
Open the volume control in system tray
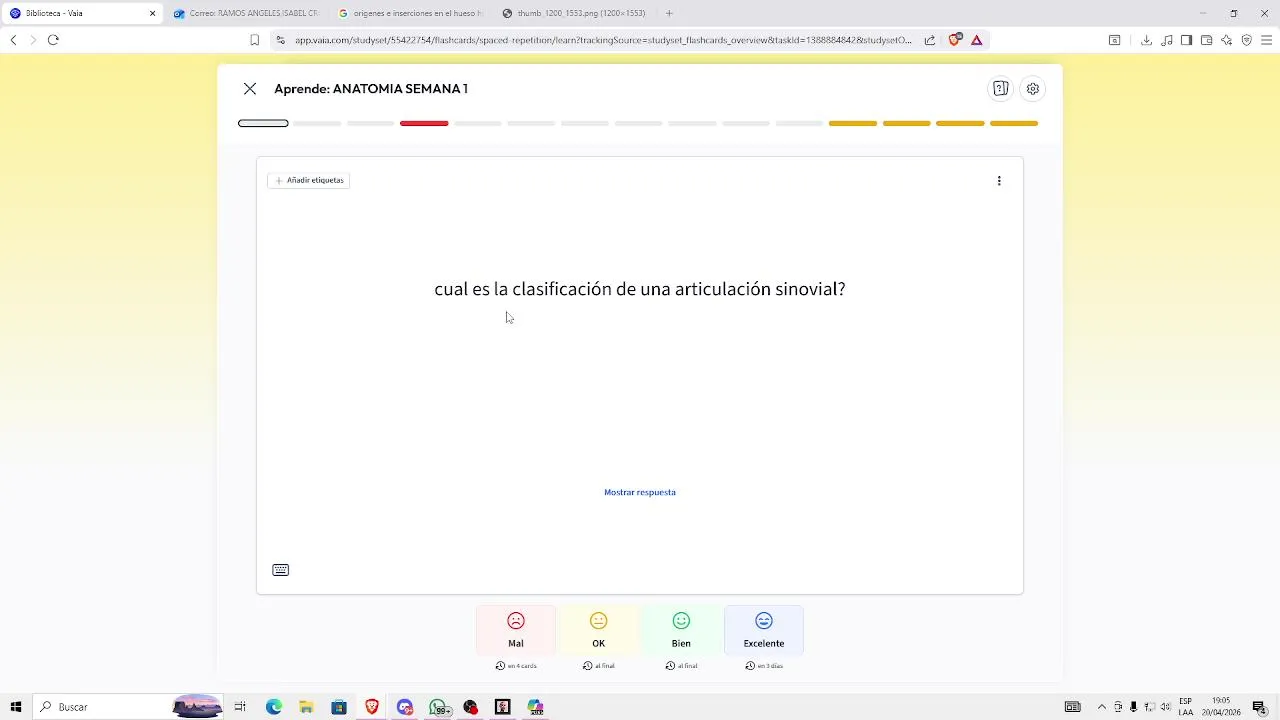1166,707
